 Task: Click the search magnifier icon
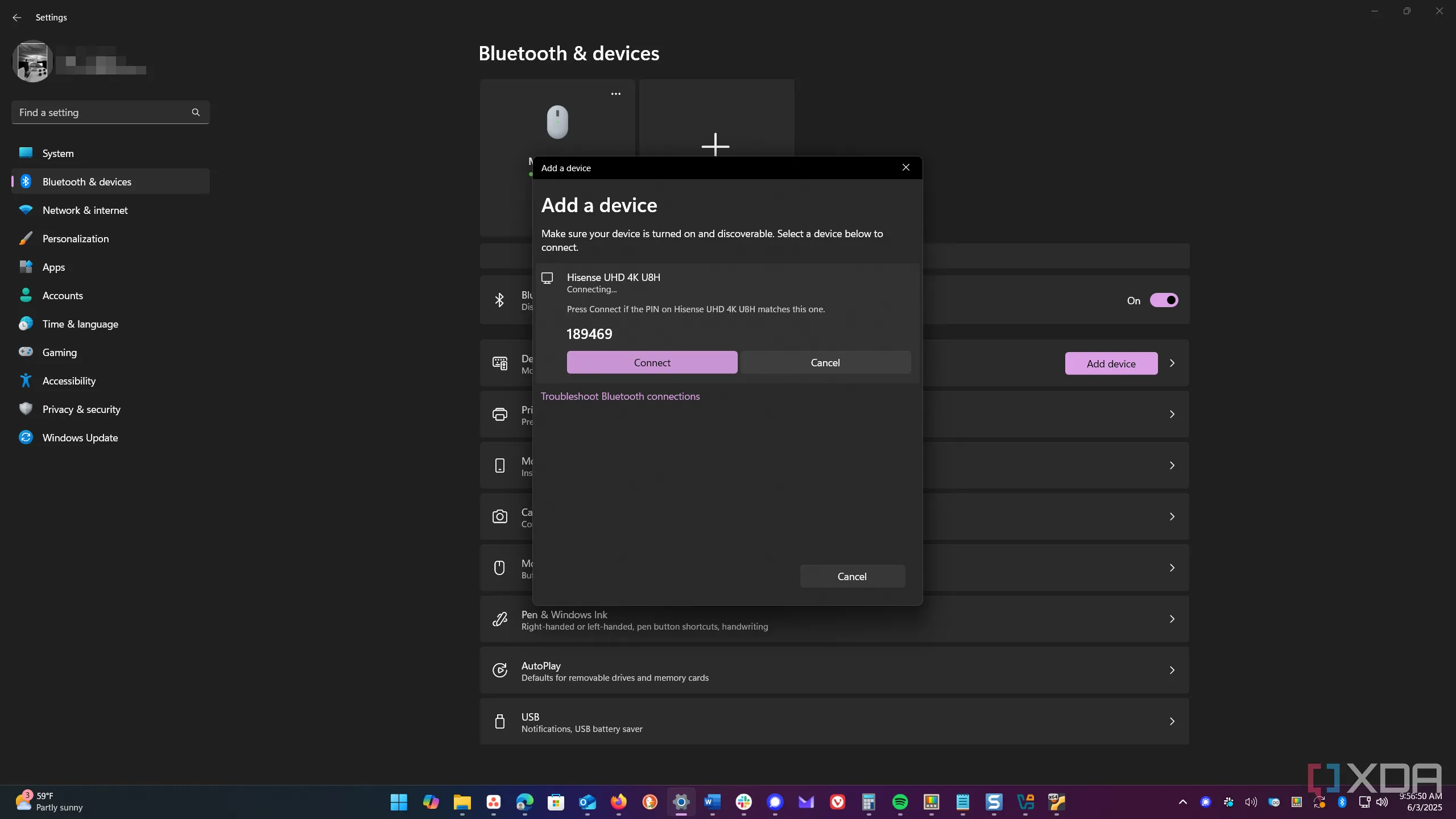(x=196, y=112)
